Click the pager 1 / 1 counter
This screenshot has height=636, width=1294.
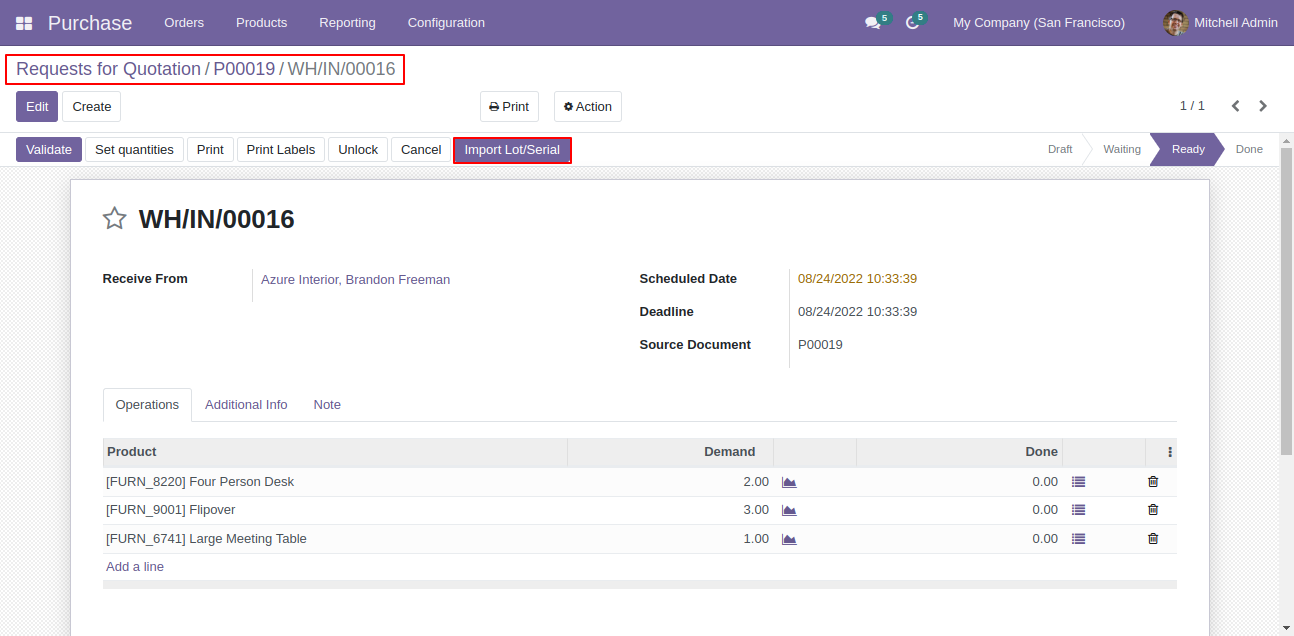click(x=1192, y=106)
